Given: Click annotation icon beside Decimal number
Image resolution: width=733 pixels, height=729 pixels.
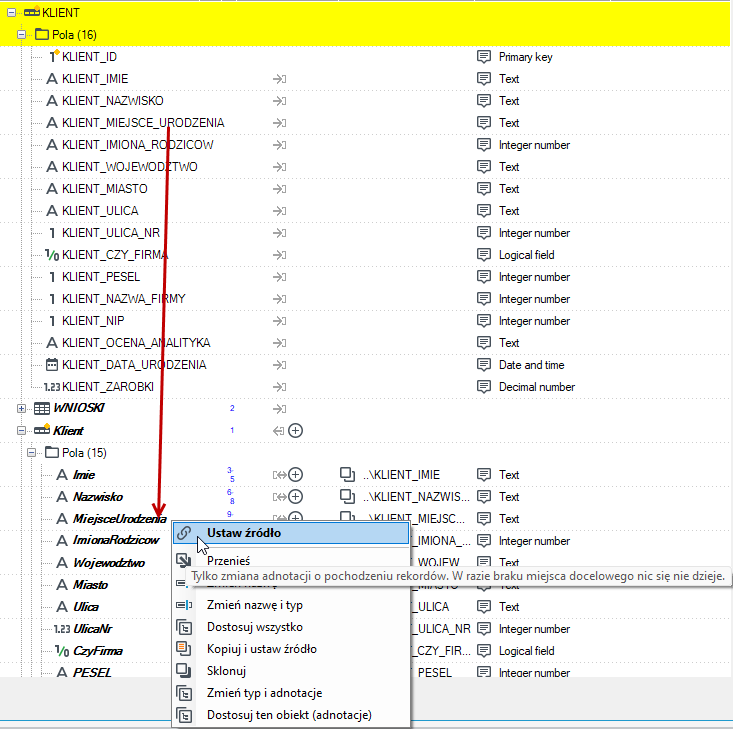Looking at the screenshot, I should click(x=484, y=387).
